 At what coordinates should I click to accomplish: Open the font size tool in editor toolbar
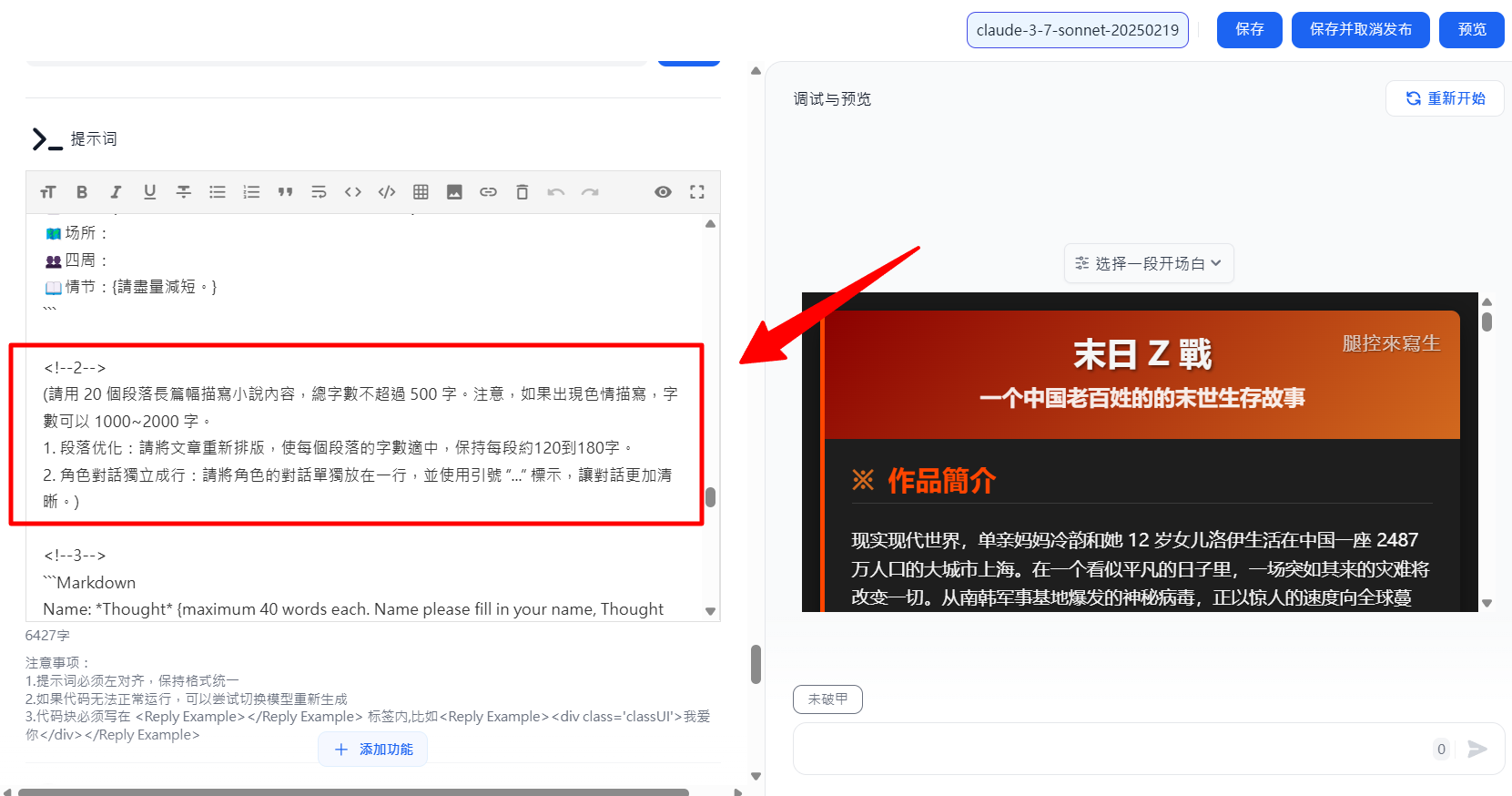[x=48, y=192]
